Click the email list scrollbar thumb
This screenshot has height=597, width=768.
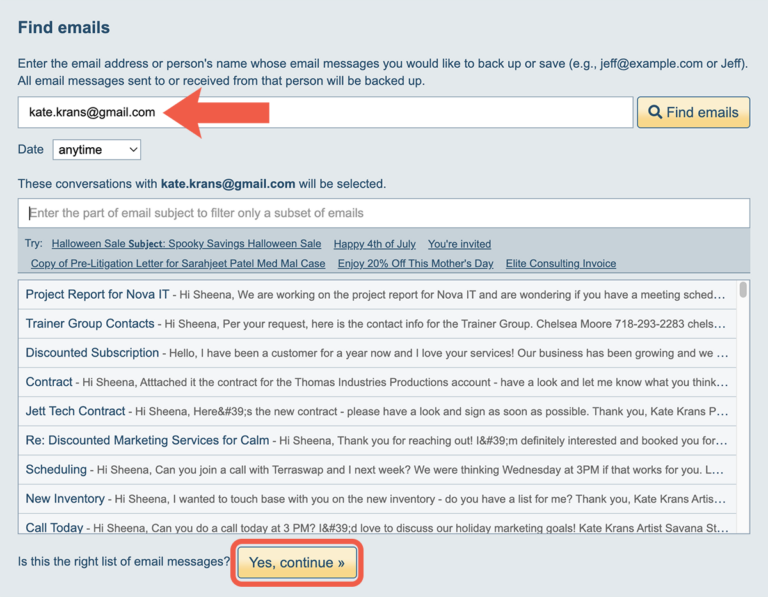(x=743, y=289)
